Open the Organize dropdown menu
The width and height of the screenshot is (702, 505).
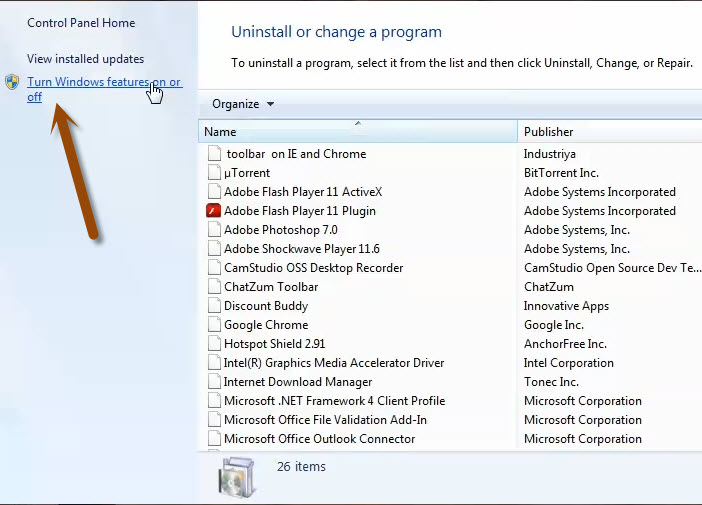click(x=243, y=104)
